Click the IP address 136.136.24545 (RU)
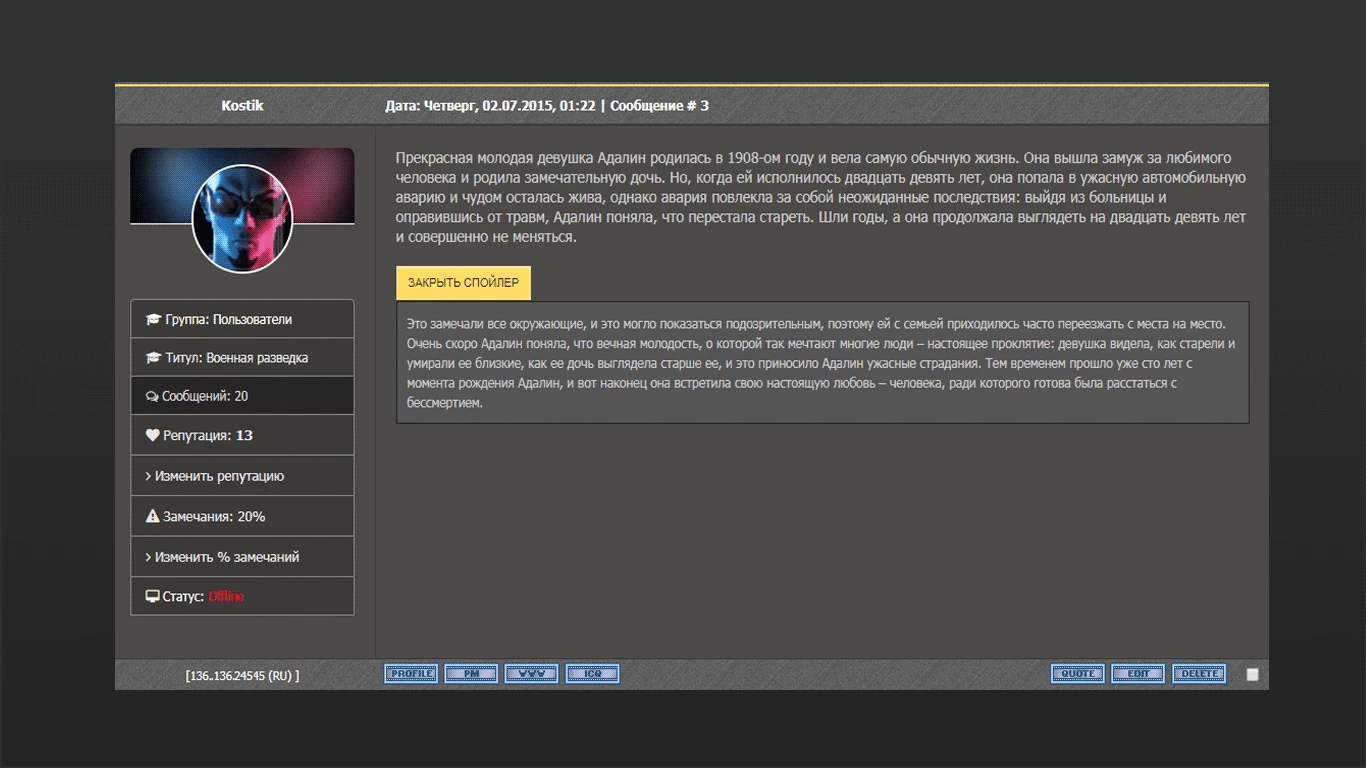 point(242,676)
